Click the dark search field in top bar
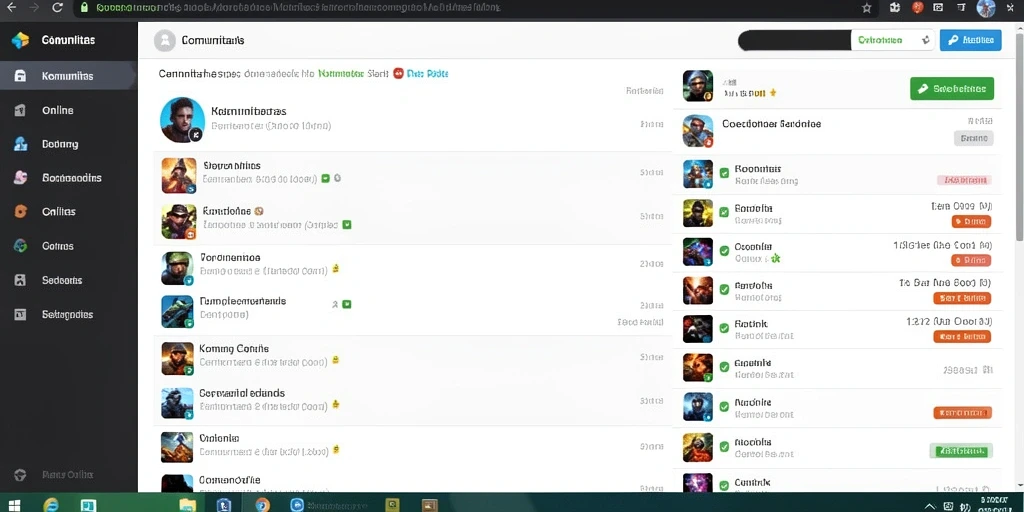Viewport: 1024px width, 512px height. [x=794, y=40]
